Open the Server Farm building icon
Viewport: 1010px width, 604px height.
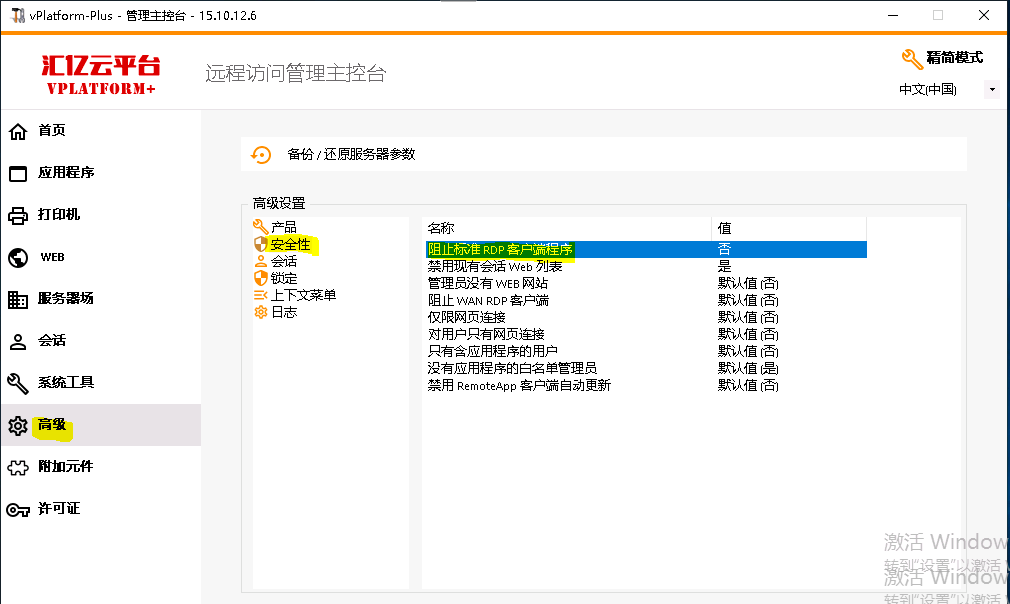click(17, 299)
